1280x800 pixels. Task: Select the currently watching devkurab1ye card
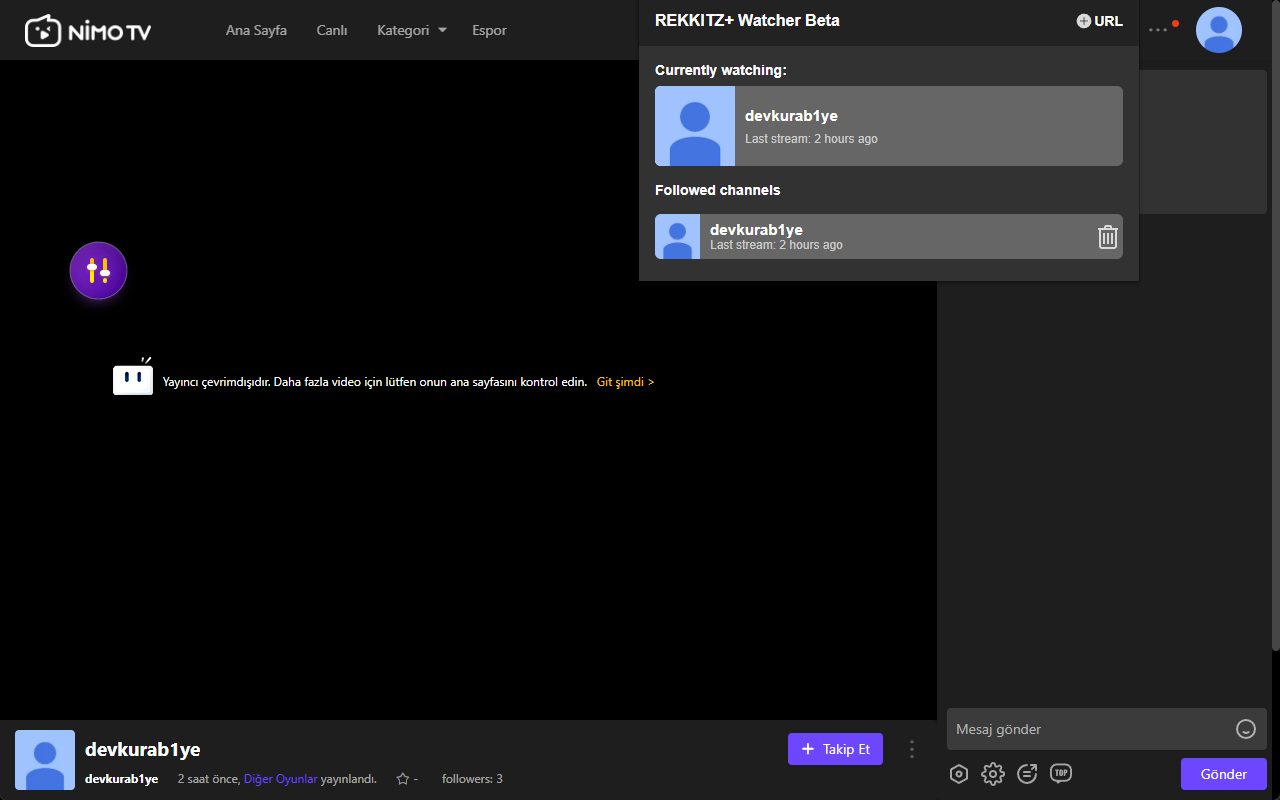(889, 126)
